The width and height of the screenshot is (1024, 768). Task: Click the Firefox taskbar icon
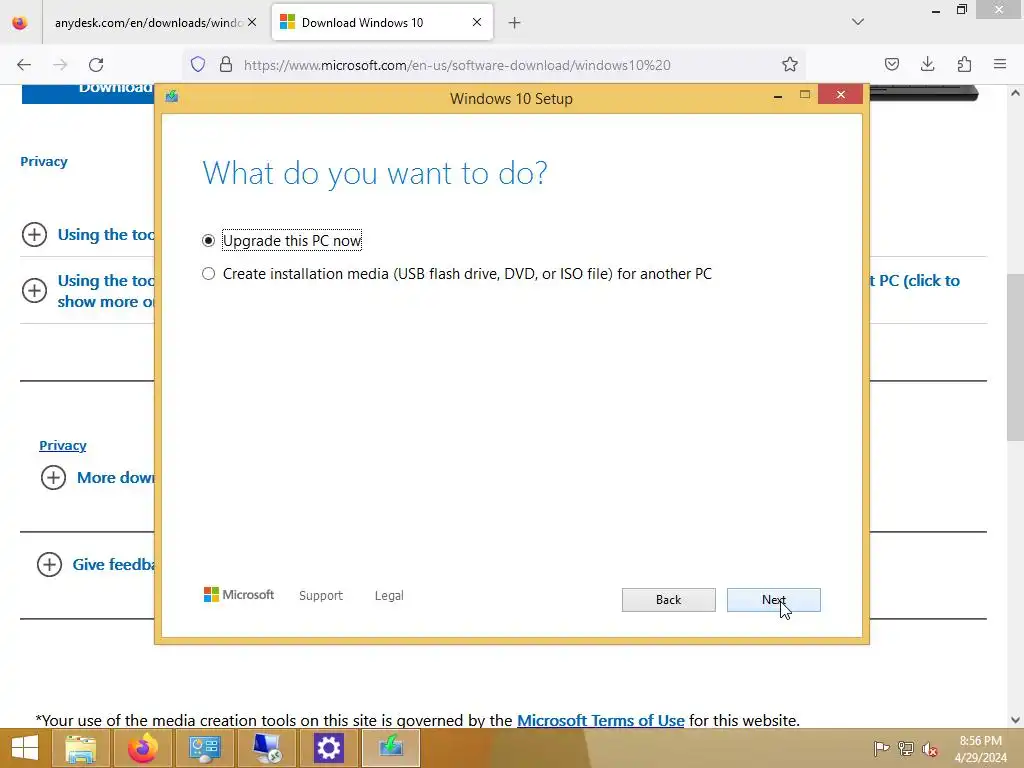point(142,748)
